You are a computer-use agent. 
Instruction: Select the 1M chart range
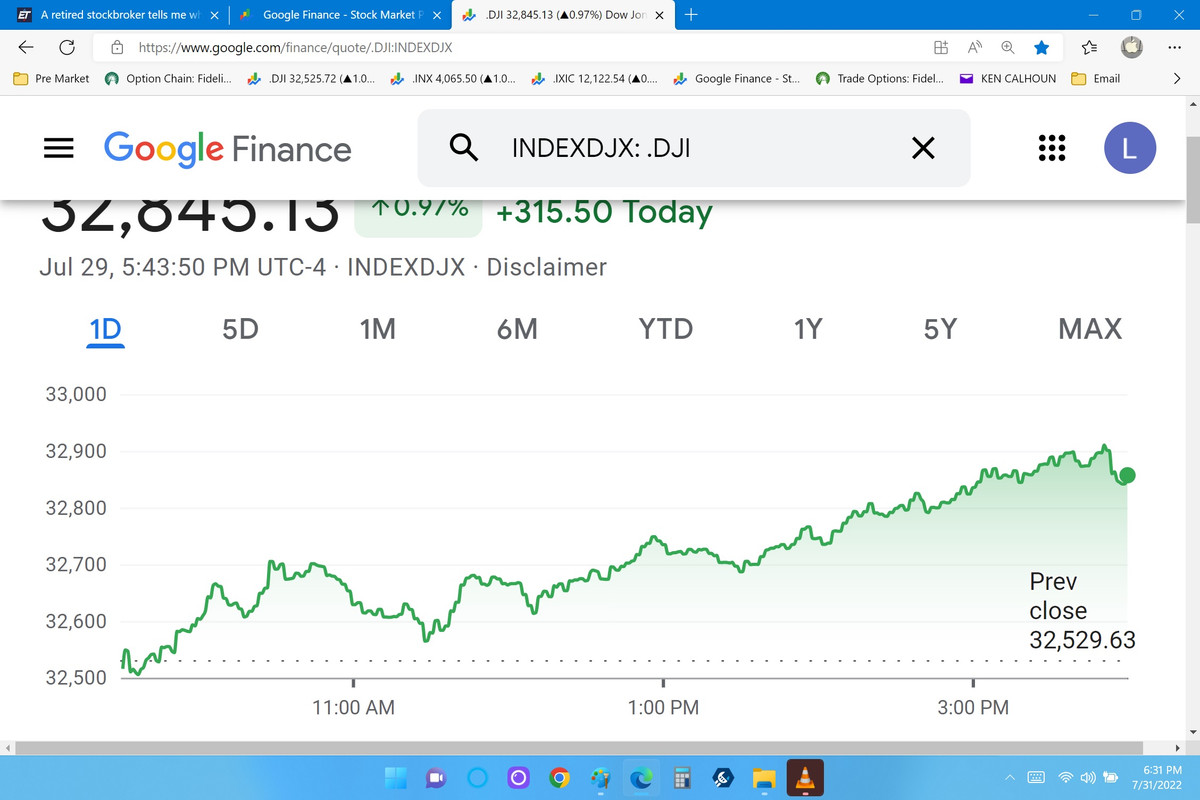(x=378, y=329)
